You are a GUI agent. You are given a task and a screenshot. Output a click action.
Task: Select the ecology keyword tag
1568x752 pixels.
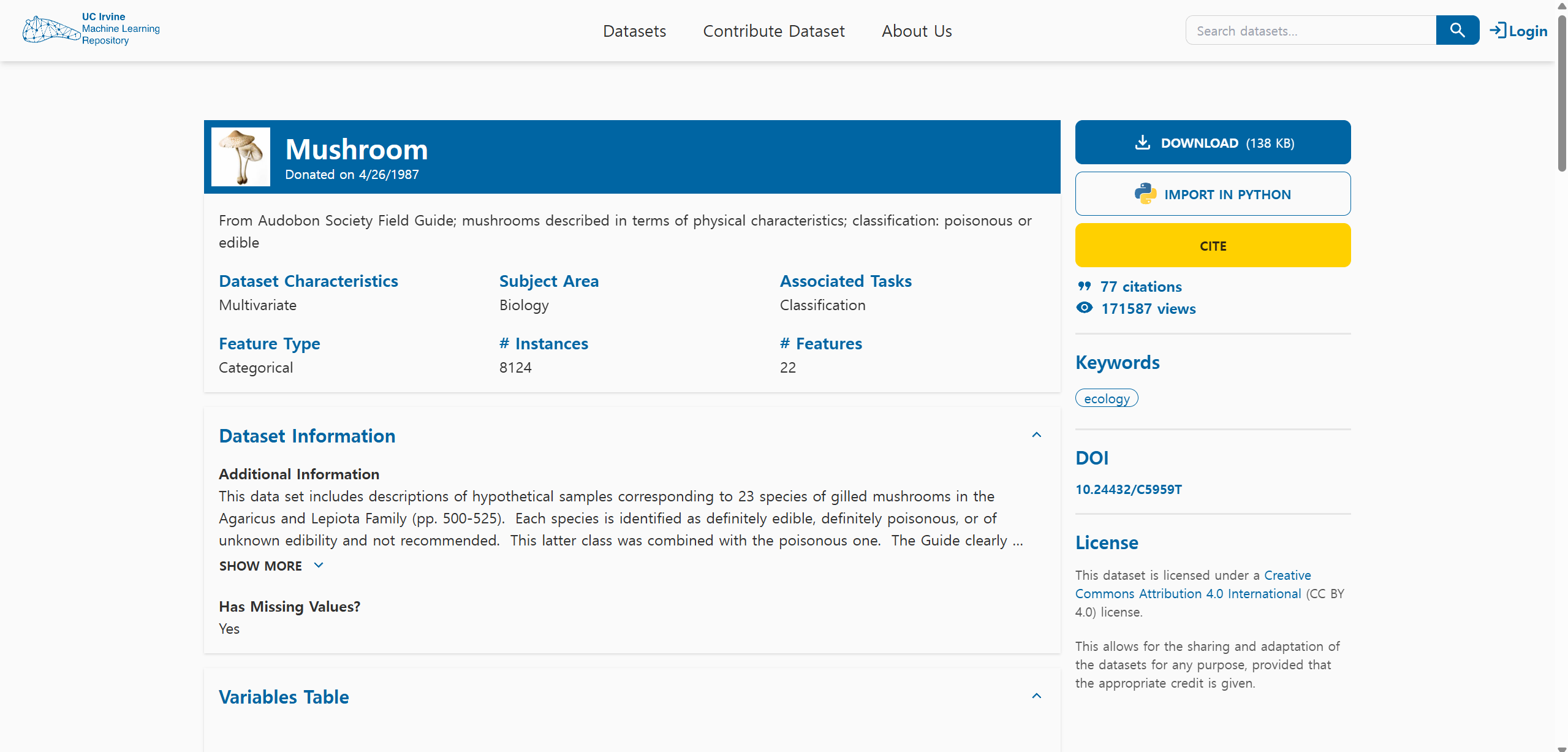point(1106,398)
